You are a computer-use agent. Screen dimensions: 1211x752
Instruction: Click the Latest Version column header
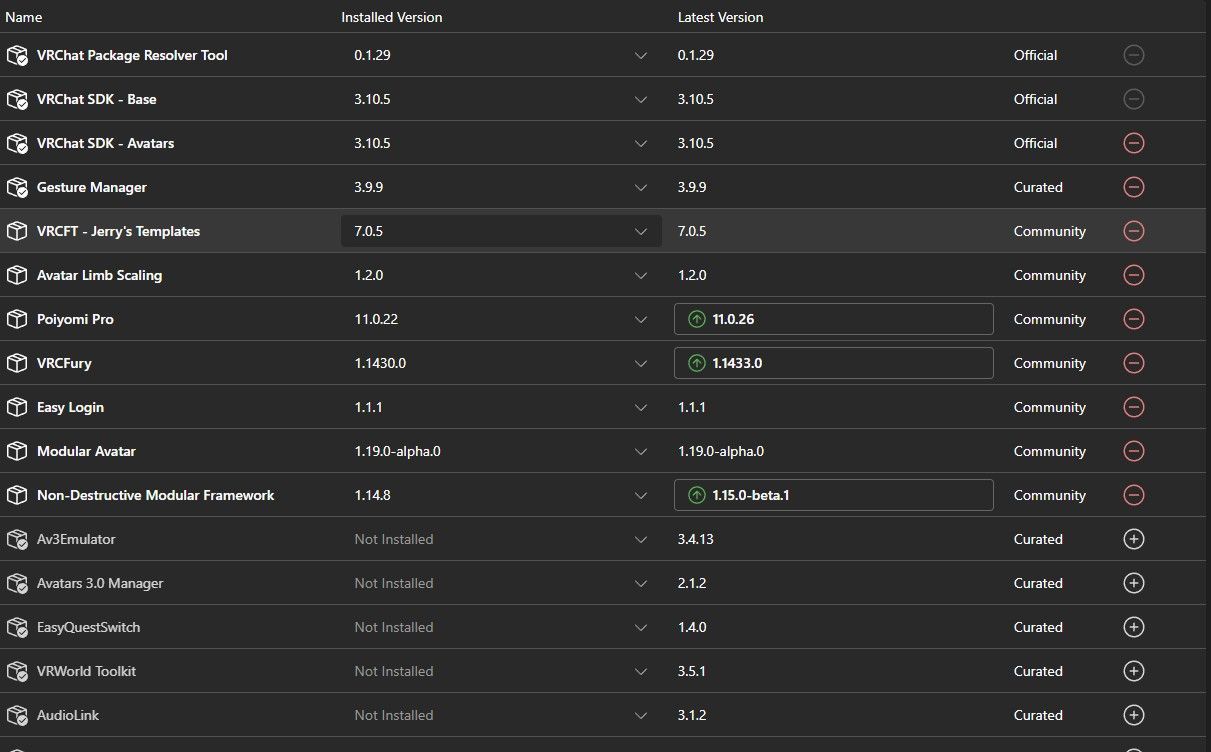(720, 17)
